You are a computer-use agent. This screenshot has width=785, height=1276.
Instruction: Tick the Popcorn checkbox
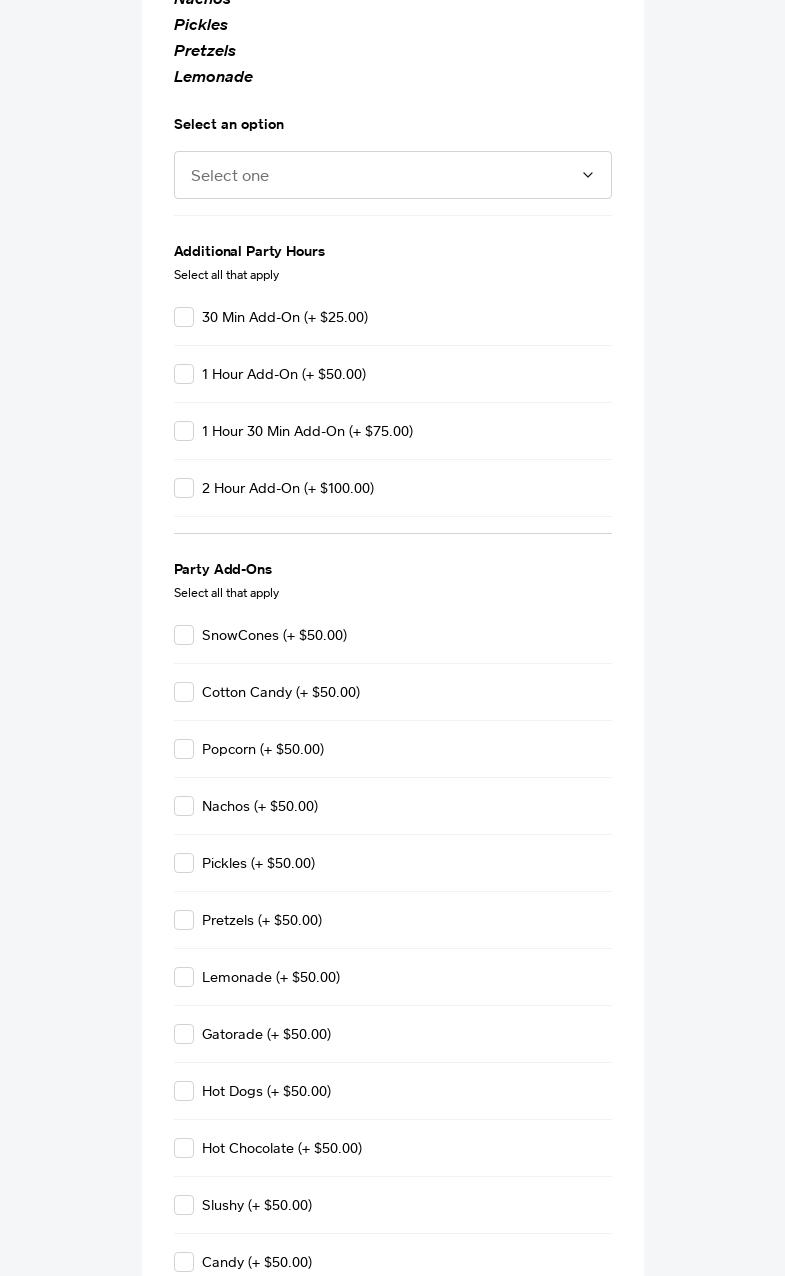(184, 749)
